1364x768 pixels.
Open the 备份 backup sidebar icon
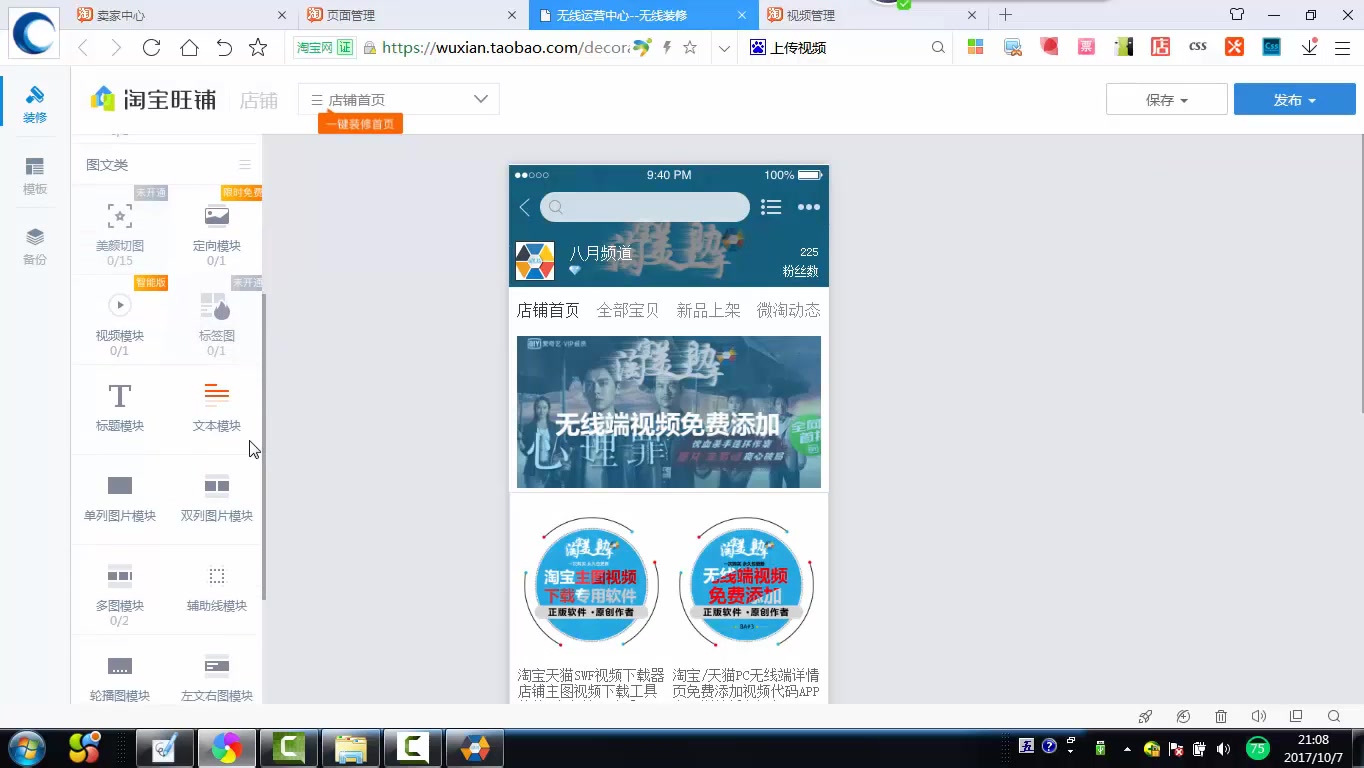[x=35, y=246]
